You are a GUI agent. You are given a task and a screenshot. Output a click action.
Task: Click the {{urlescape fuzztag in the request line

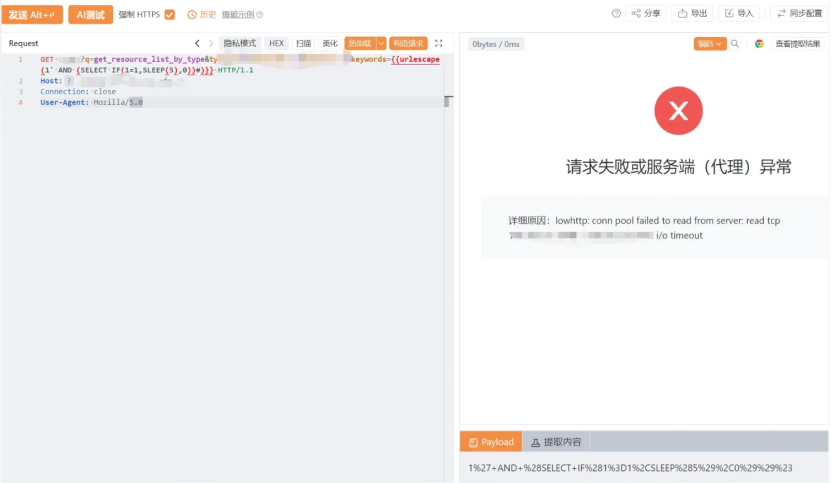click(416, 59)
